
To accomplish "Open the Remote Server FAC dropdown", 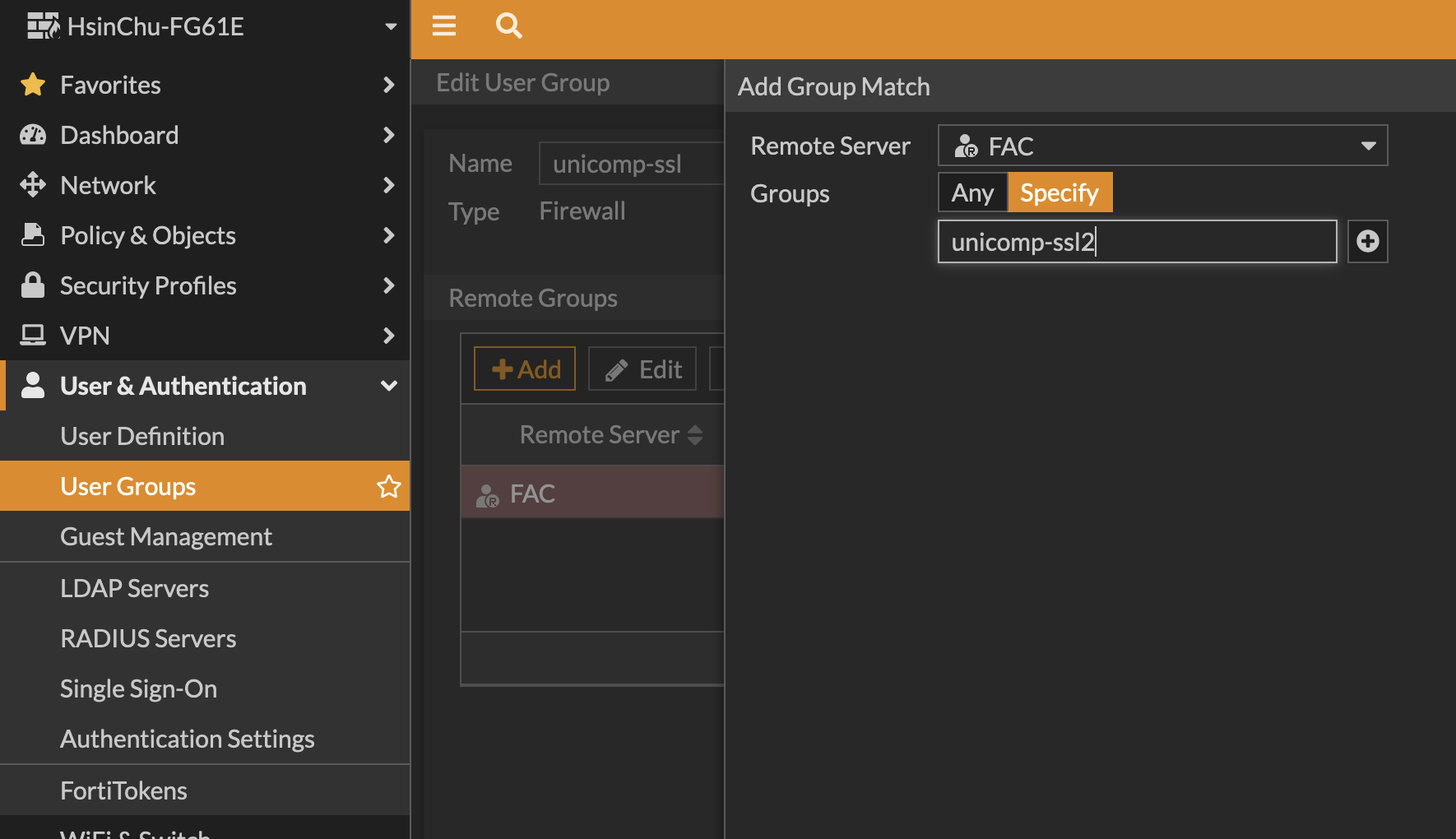I will pos(1162,146).
